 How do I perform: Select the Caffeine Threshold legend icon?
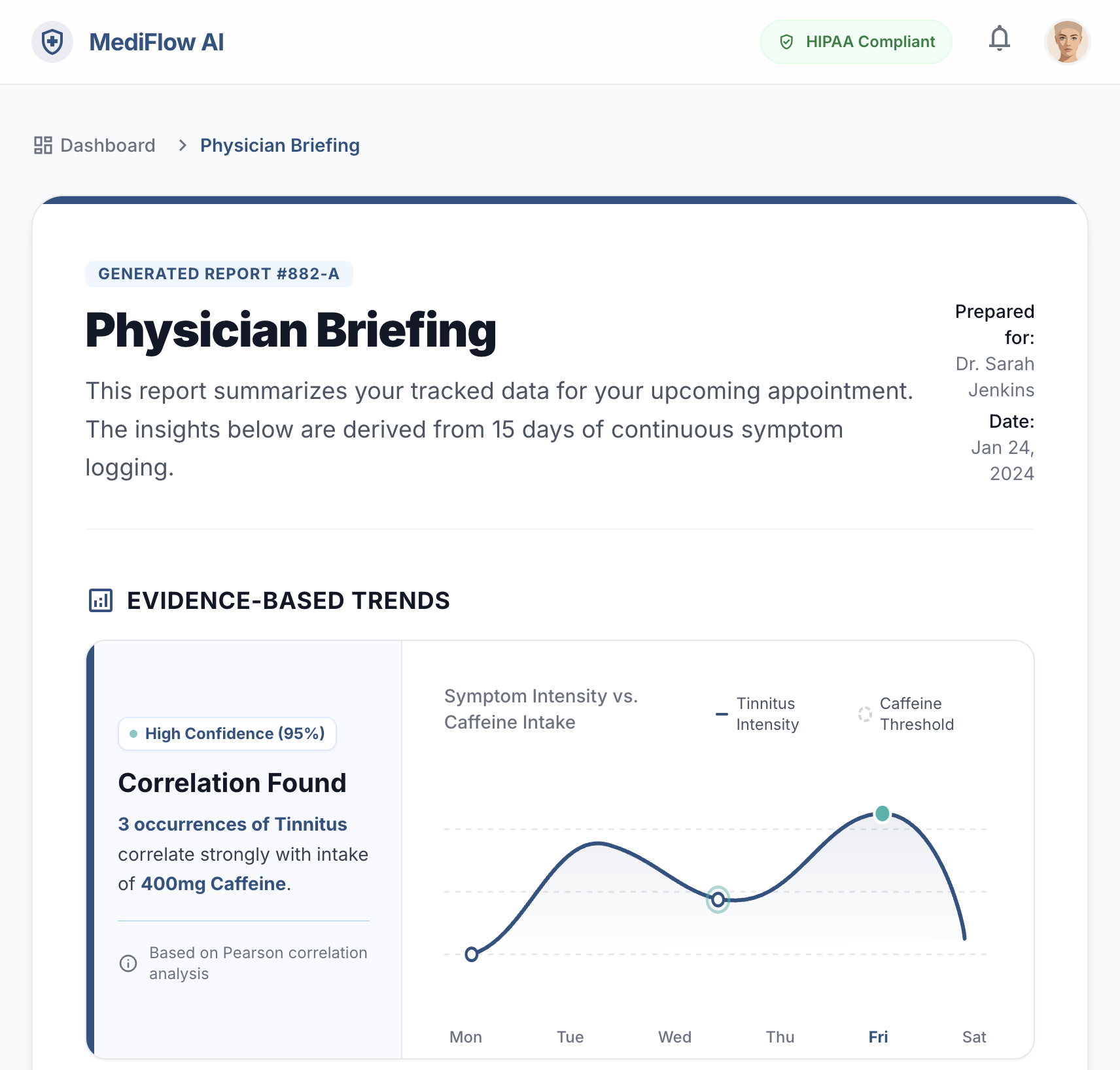pos(864,714)
